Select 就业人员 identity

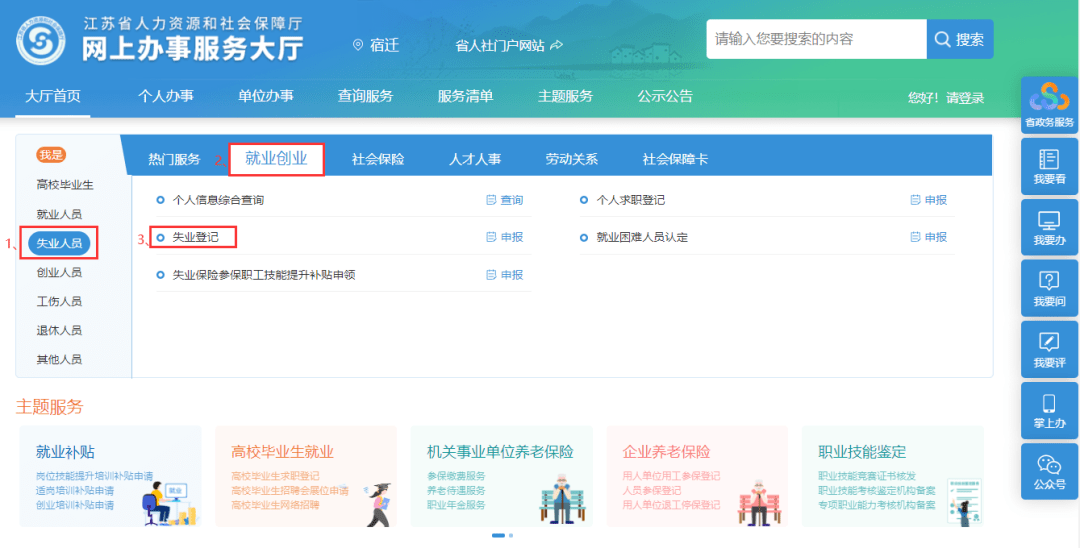tap(59, 214)
